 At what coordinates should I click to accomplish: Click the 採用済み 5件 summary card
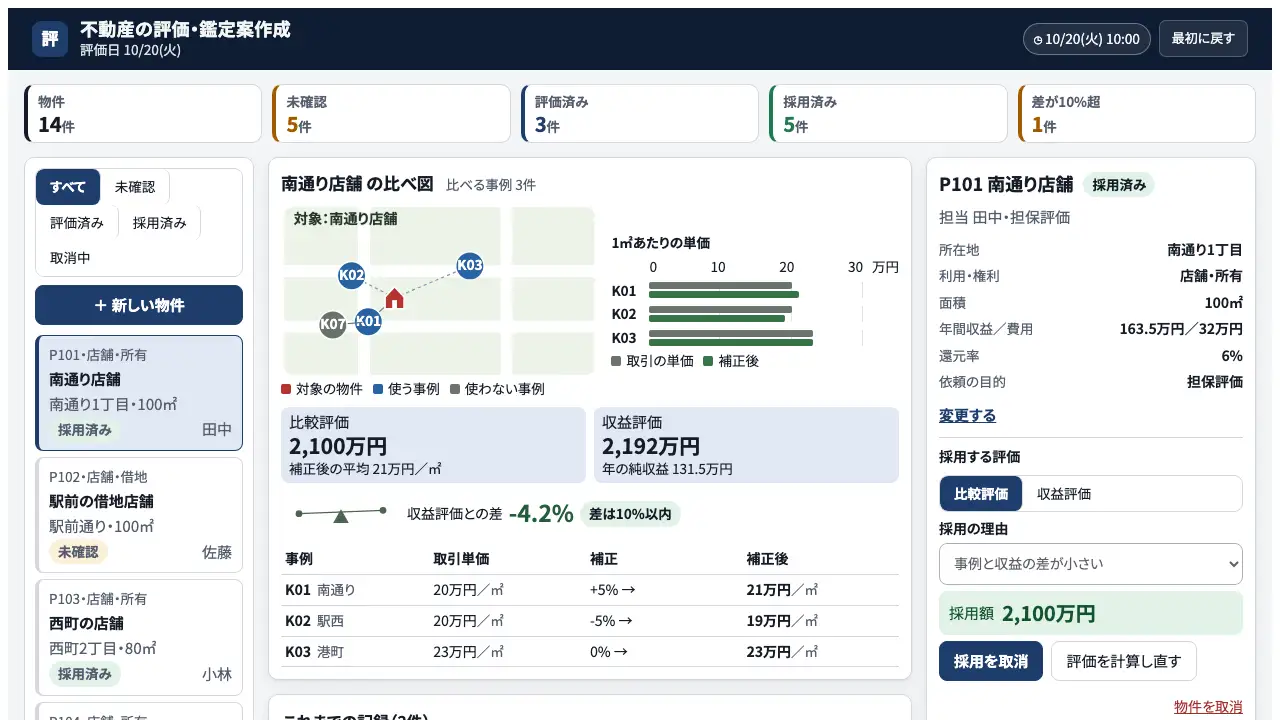887,114
